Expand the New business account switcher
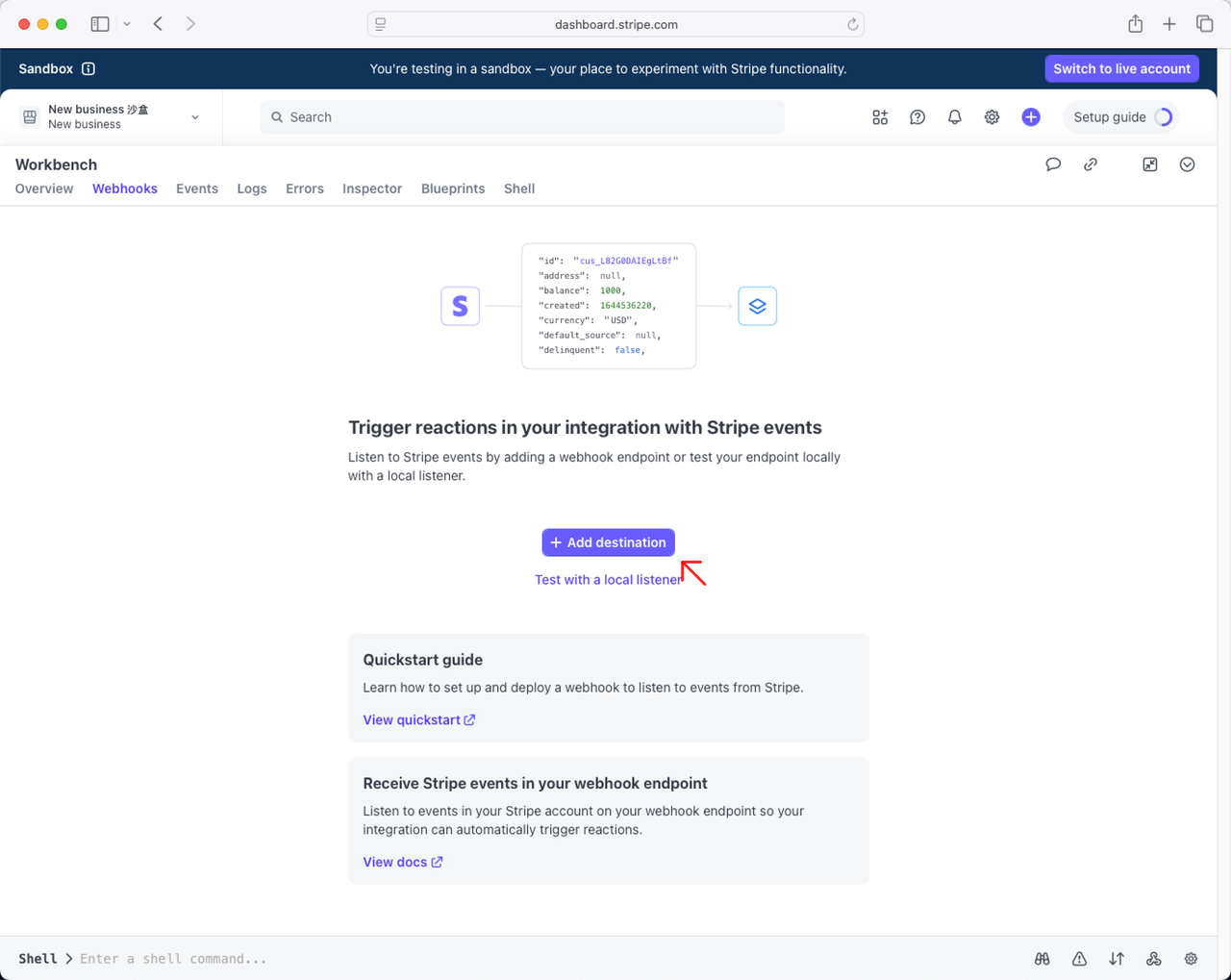This screenshot has height=980, width=1231. [113, 117]
